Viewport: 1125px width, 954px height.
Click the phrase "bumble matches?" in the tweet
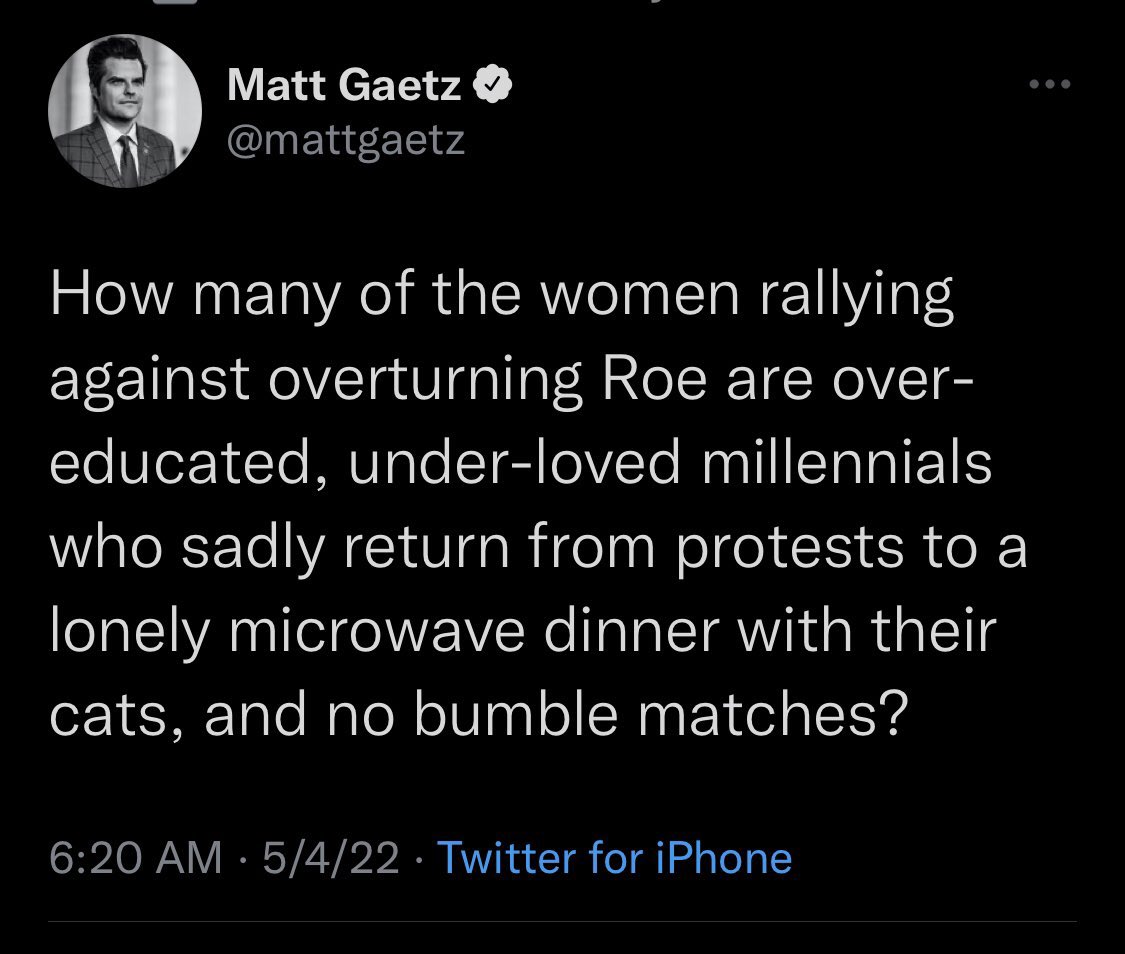pos(661,714)
